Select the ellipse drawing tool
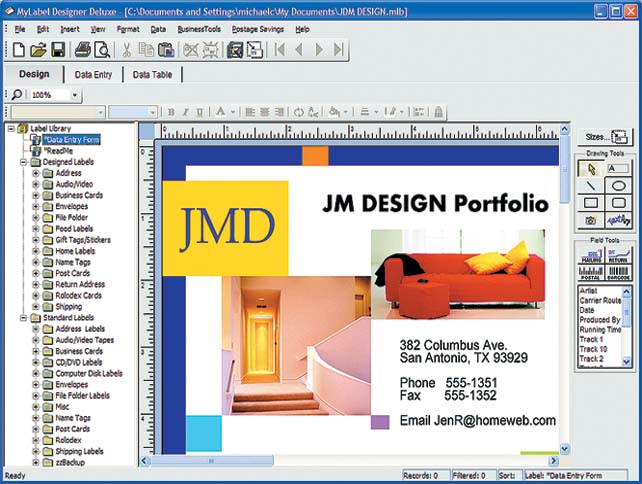Viewport: 642px width, 484px height. tap(618, 185)
